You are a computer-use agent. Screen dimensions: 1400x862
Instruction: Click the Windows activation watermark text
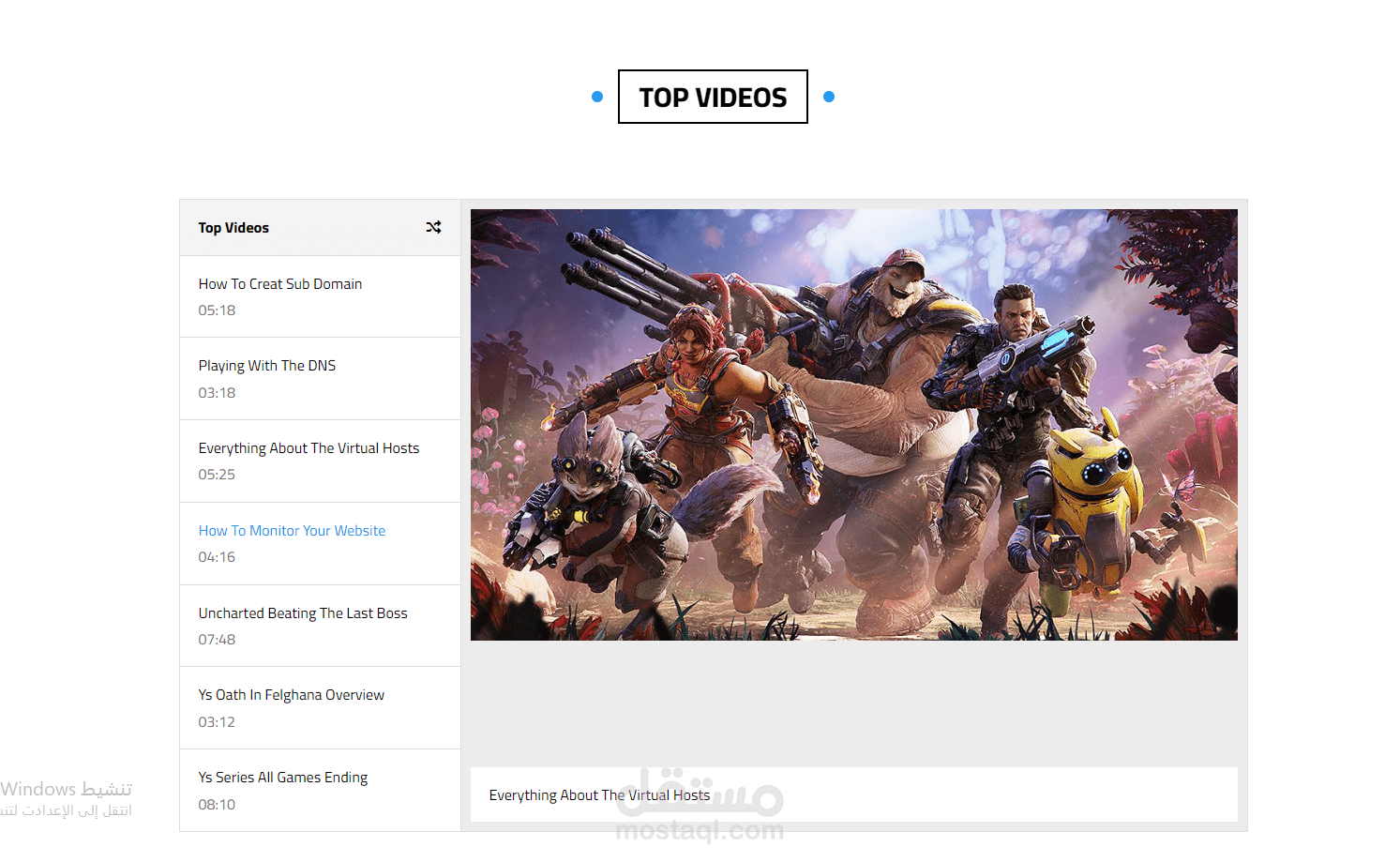point(66,798)
